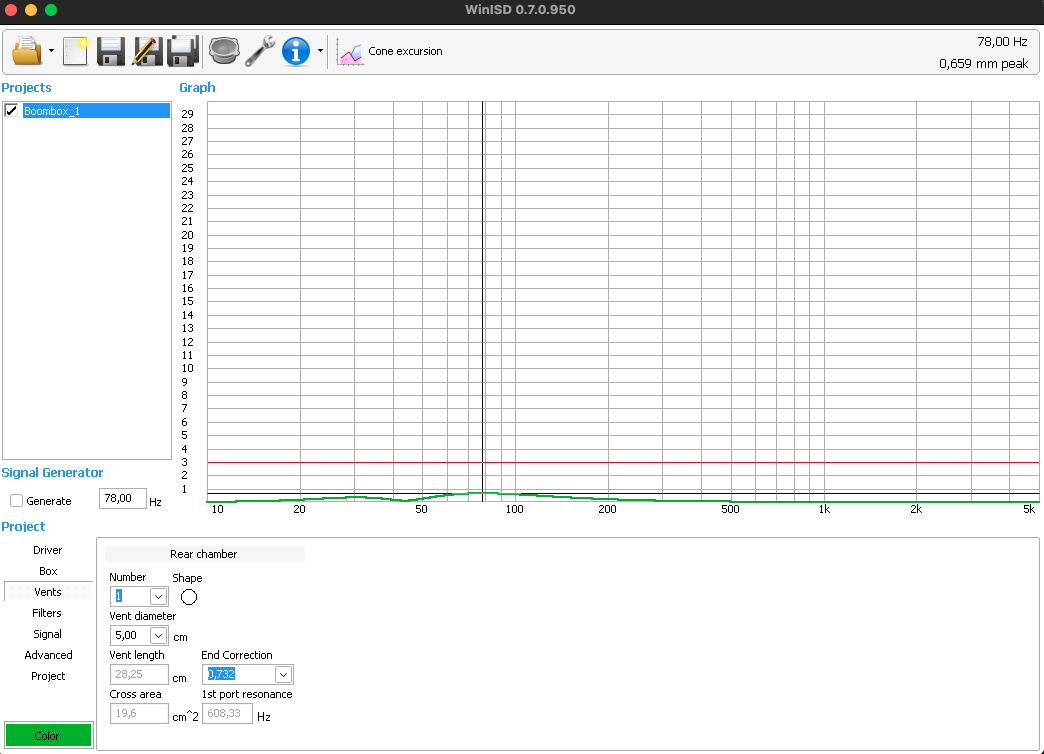Select the Vents tab
Image resolution: width=1044 pixels, height=754 pixels.
pos(48,591)
